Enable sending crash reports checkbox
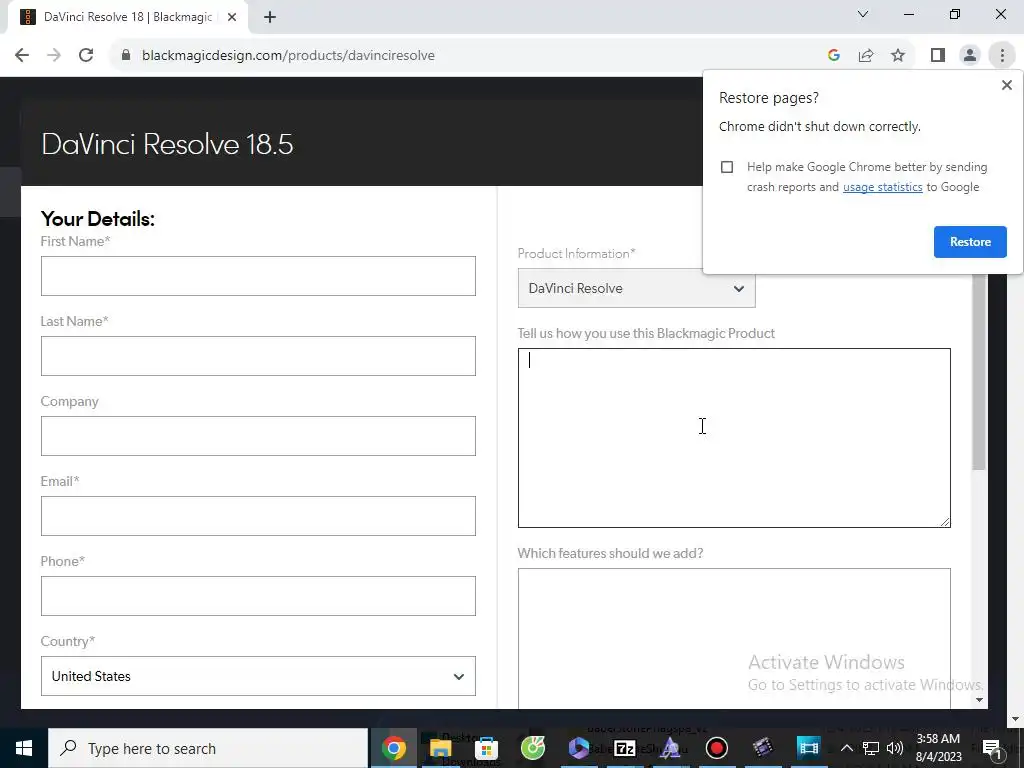 tap(727, 167)
